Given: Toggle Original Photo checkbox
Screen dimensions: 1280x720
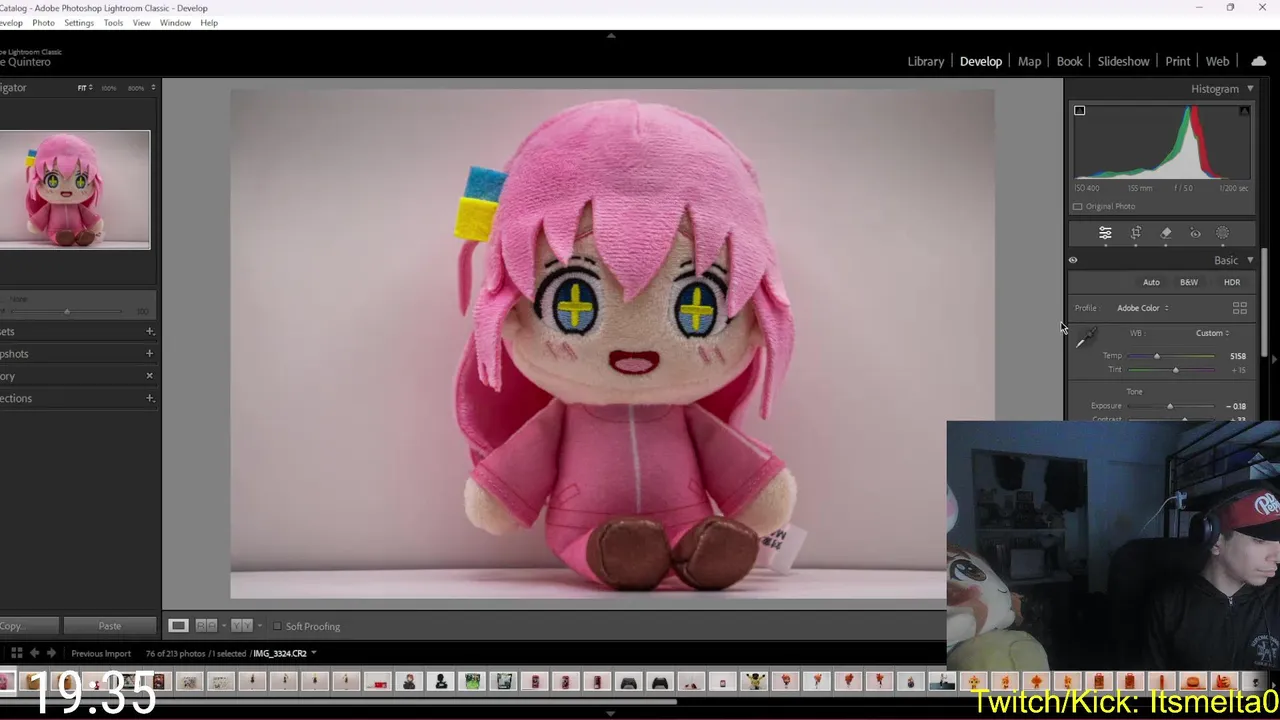Looking at the screenshot, I should click(1078, 206).
